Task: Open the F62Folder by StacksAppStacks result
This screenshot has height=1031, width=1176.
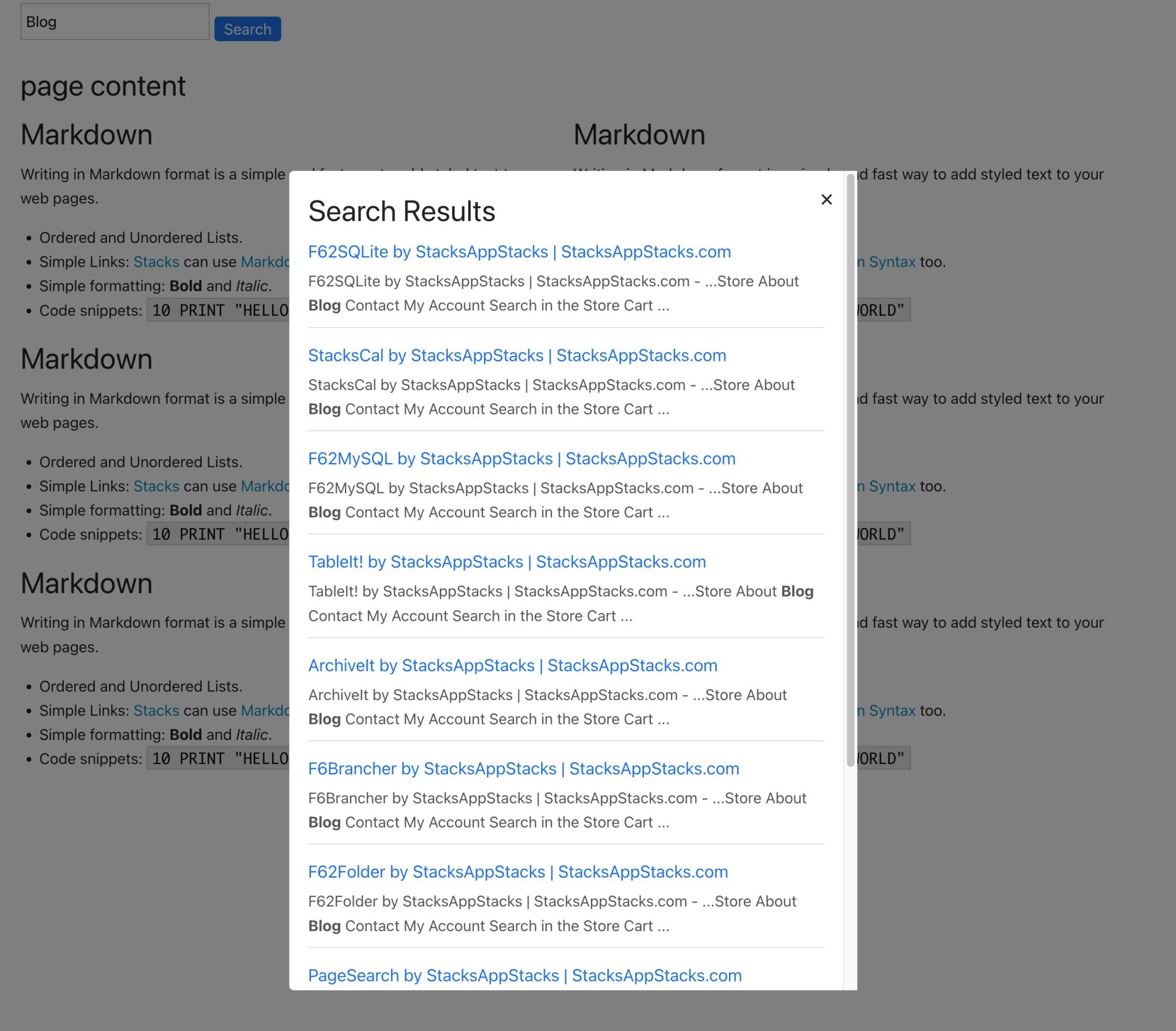Action: 517,872
